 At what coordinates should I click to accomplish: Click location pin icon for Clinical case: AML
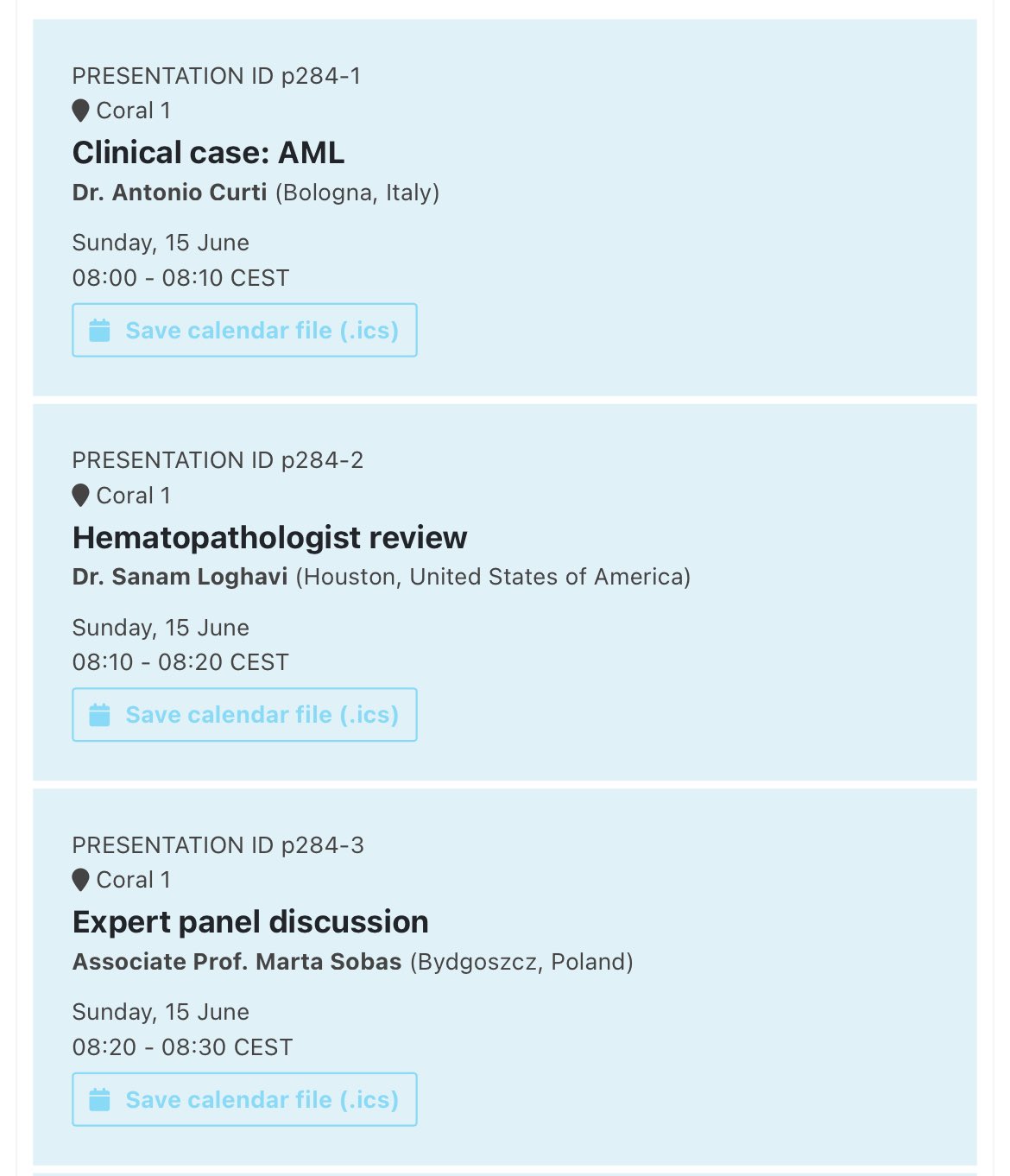81,111
